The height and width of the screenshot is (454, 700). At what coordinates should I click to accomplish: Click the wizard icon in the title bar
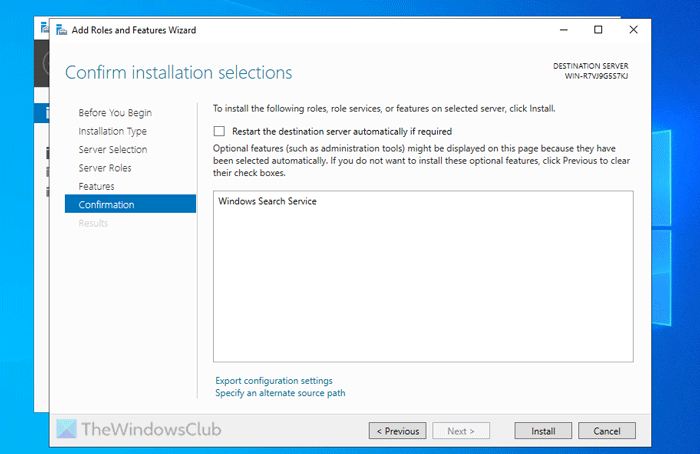click(x=60, y=30)
